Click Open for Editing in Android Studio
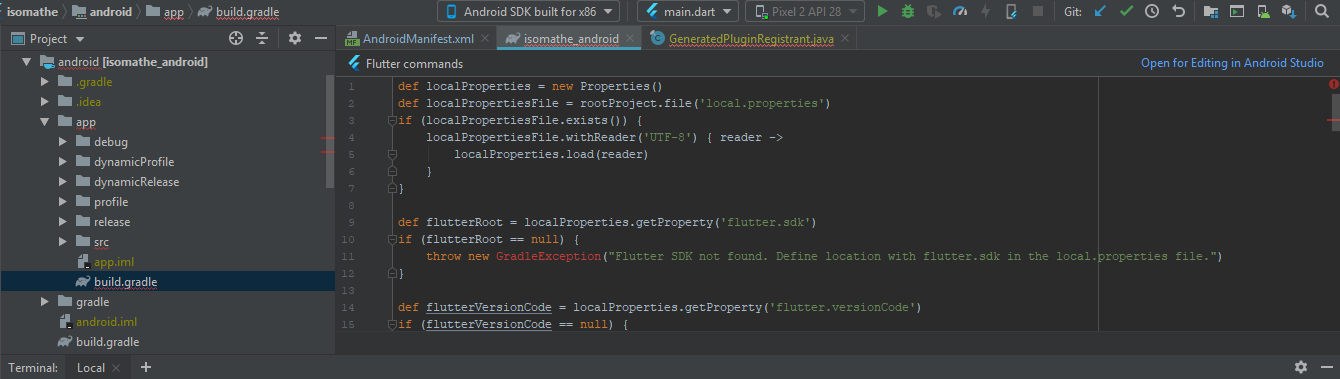 1232,63
